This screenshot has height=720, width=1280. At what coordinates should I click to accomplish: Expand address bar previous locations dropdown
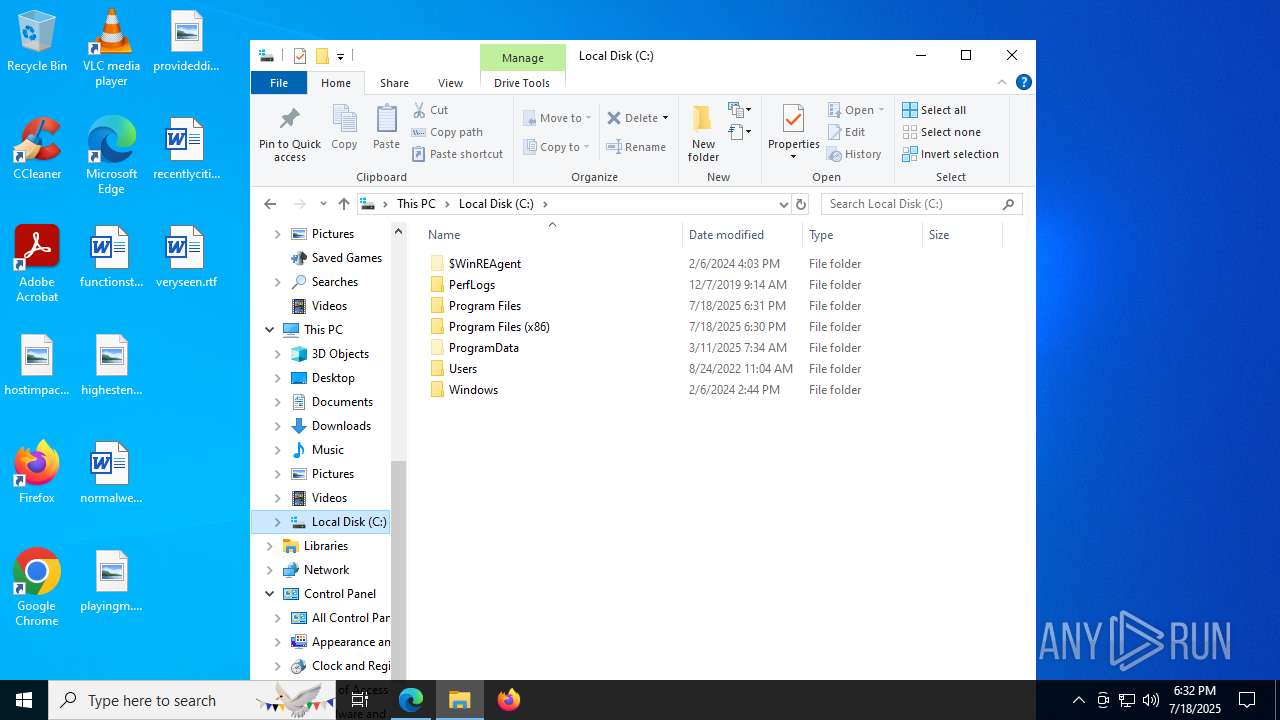(x=783, y=204)
